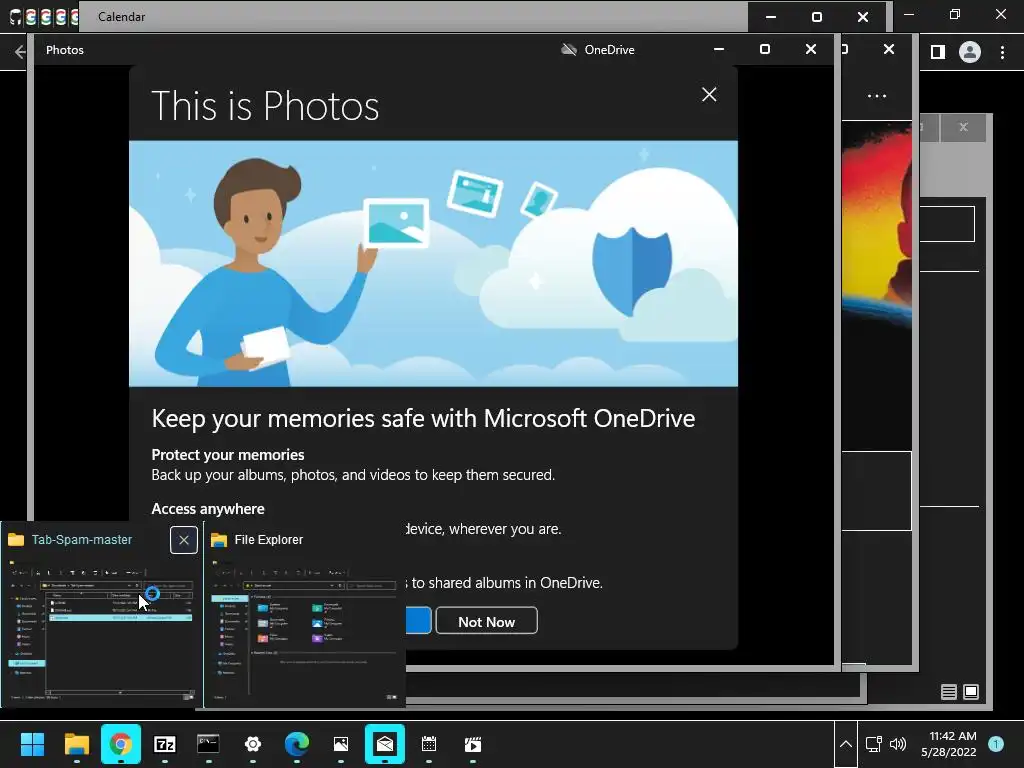This screenshot has width=1024, height=768.
Task: Switch to details view in File Explorer
Action: pos(948,692)
